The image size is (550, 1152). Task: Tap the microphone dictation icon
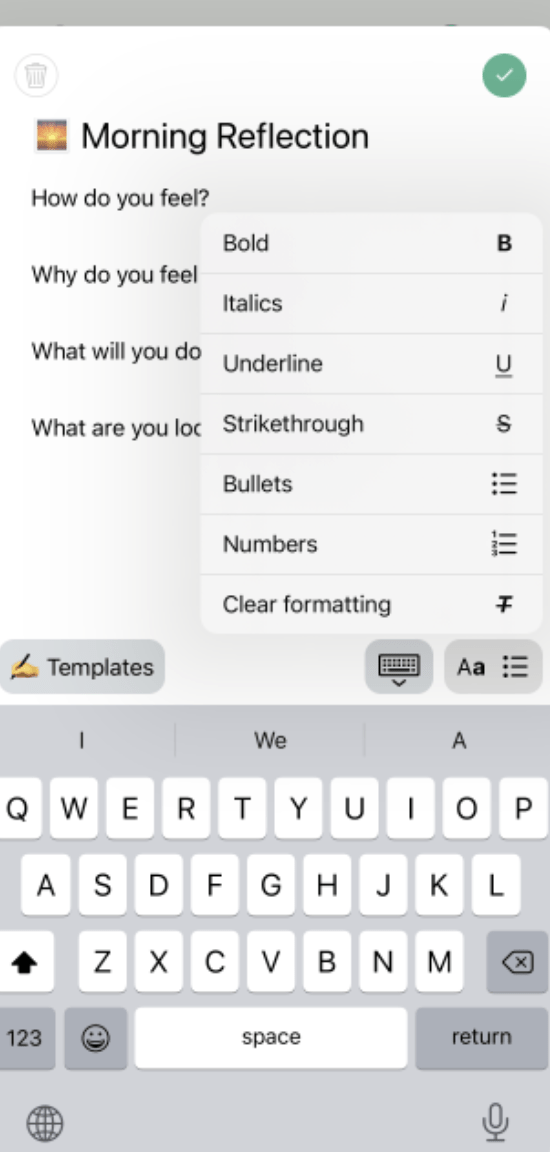(496, 1123)
